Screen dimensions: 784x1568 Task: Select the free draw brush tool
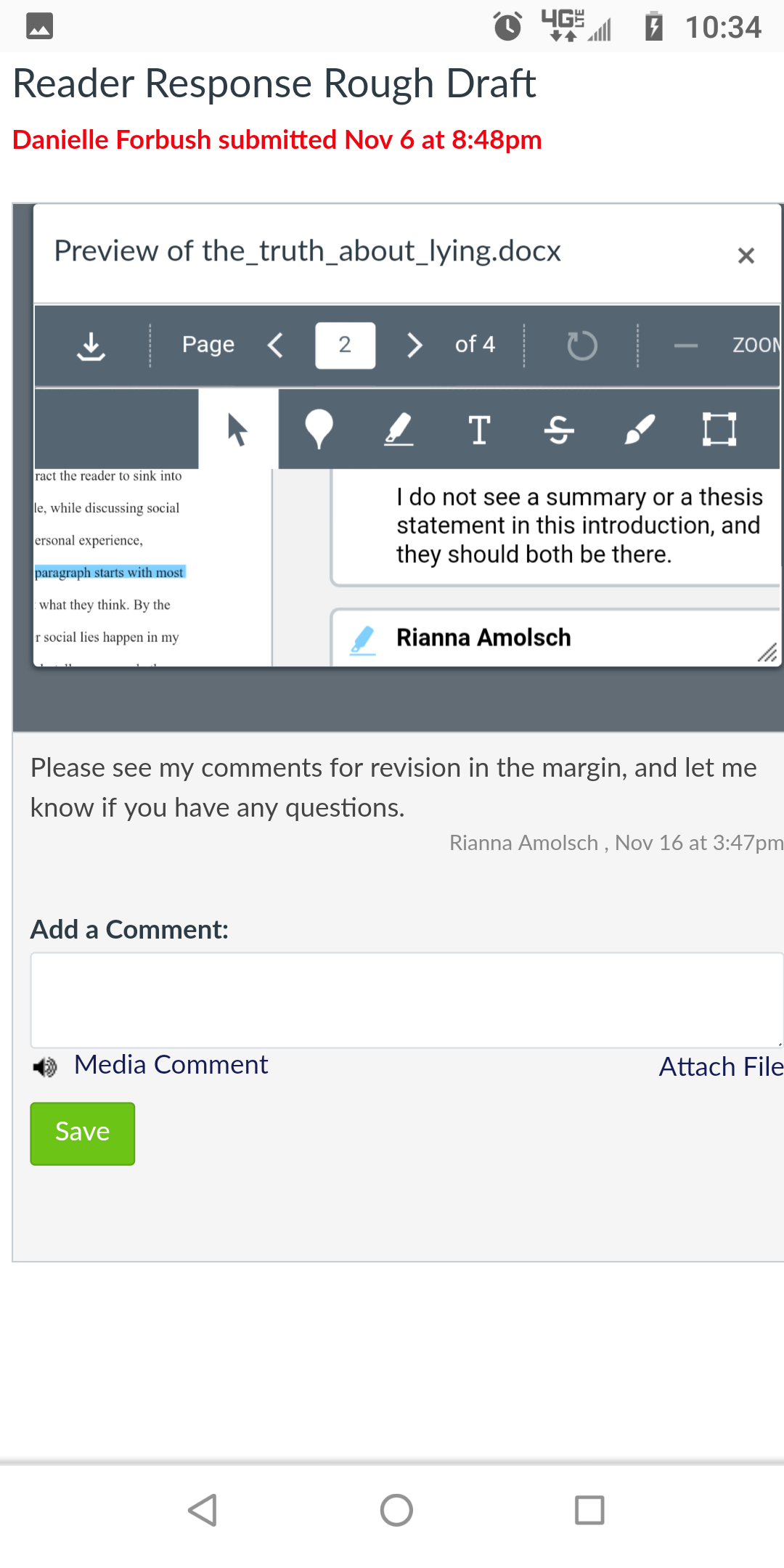[x=640, y=429]
